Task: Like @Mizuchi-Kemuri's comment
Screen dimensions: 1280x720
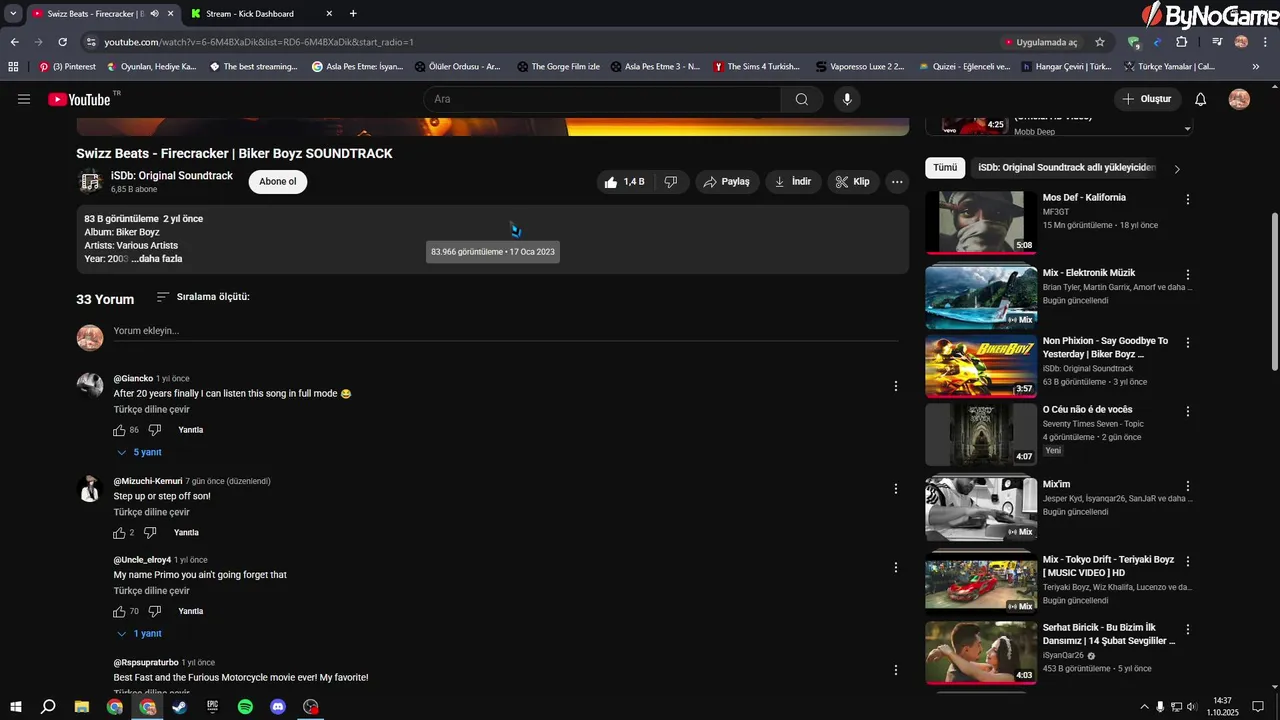Action: tap(119, 533)
